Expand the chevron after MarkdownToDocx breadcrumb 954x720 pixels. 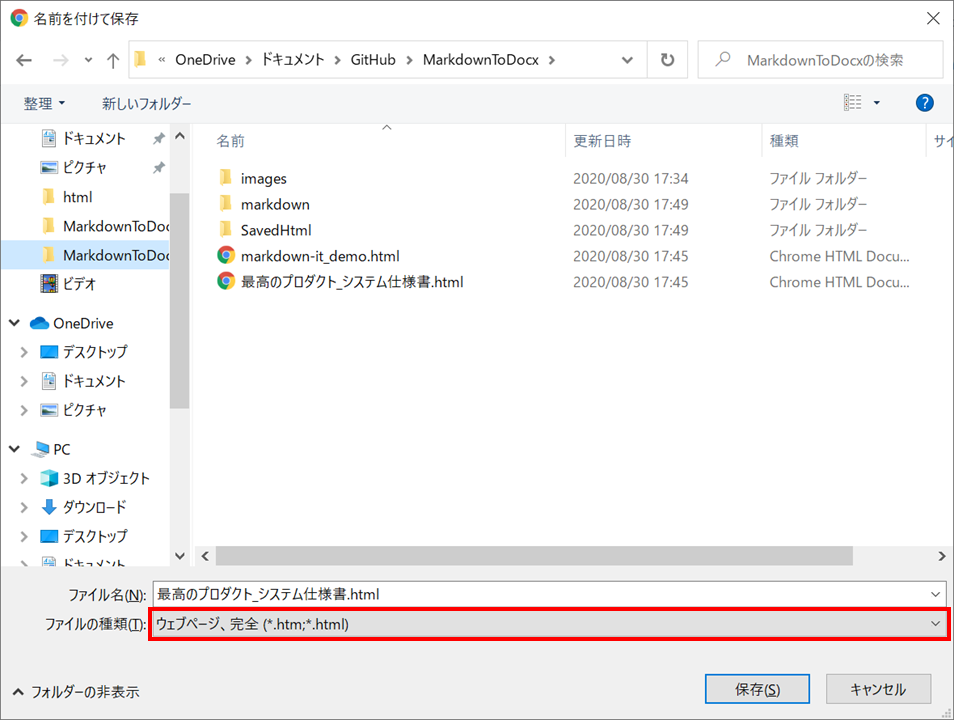552,60
